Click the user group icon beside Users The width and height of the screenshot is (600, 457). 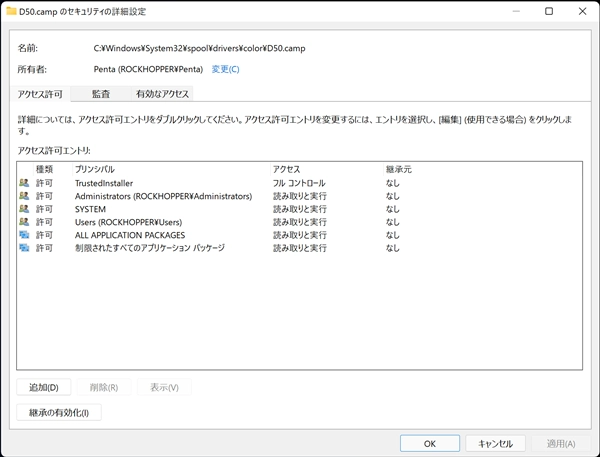pos(24,222)
